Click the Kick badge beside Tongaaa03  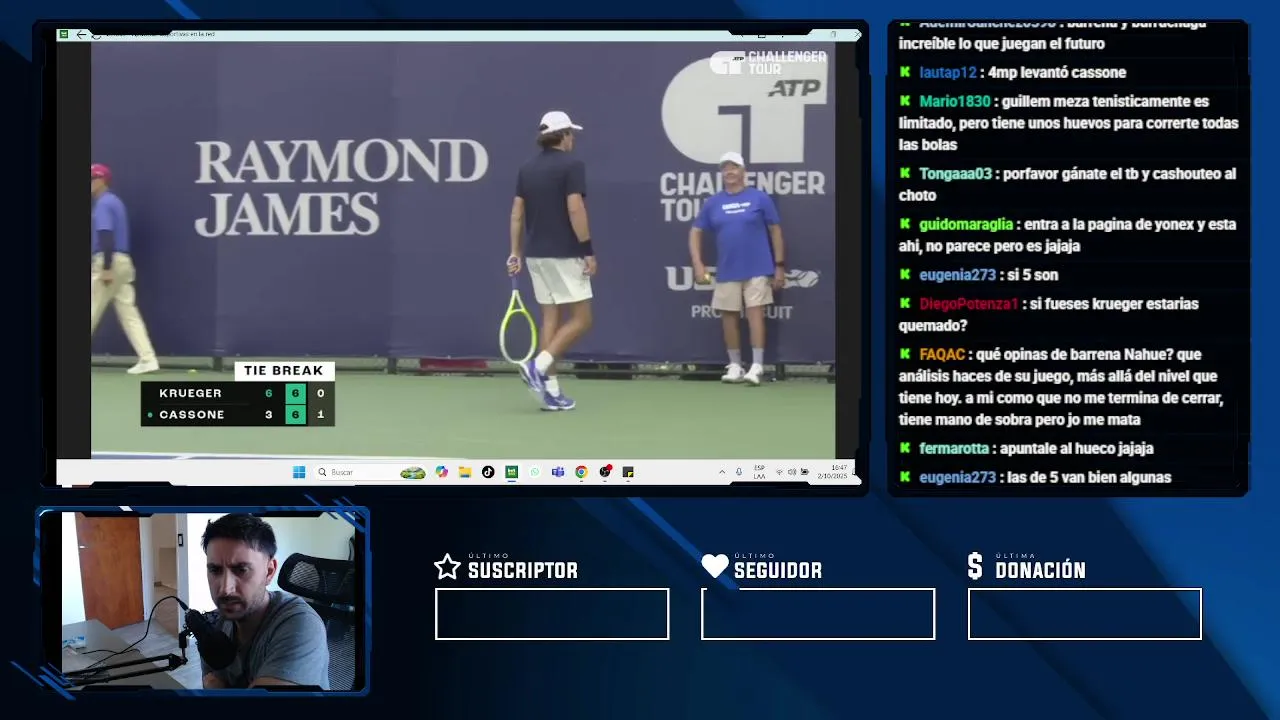click(905, 173)
